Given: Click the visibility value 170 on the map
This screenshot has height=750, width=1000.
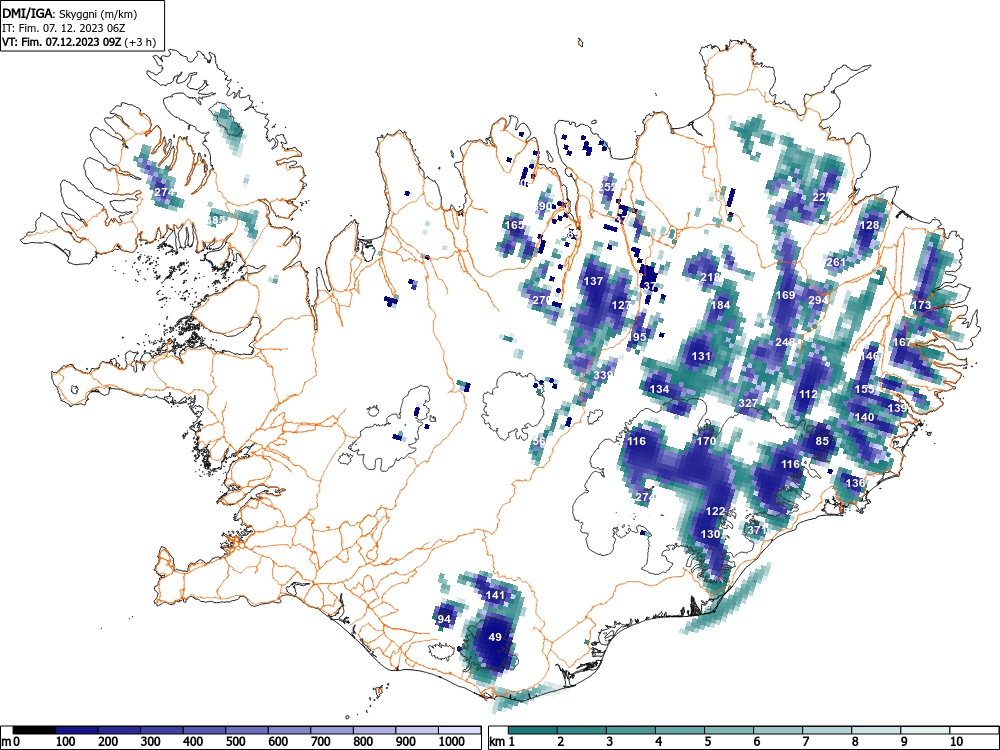Looking at the screenshot, I should click(706, 441).
